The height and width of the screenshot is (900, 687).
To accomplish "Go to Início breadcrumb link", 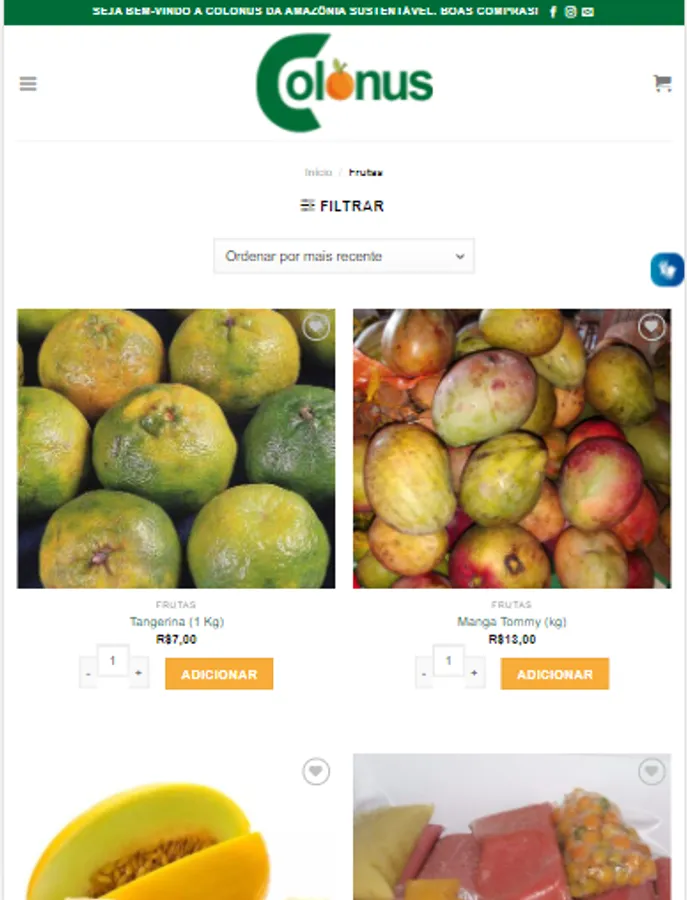I will [318, 172].
